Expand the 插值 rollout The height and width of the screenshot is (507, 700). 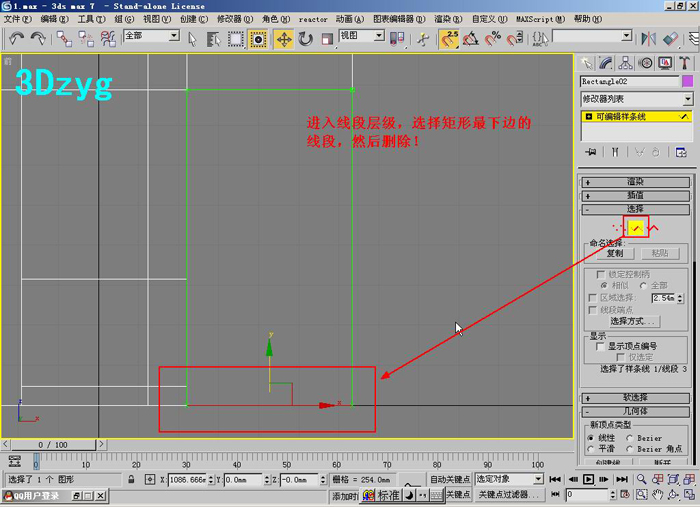(636, 195)
